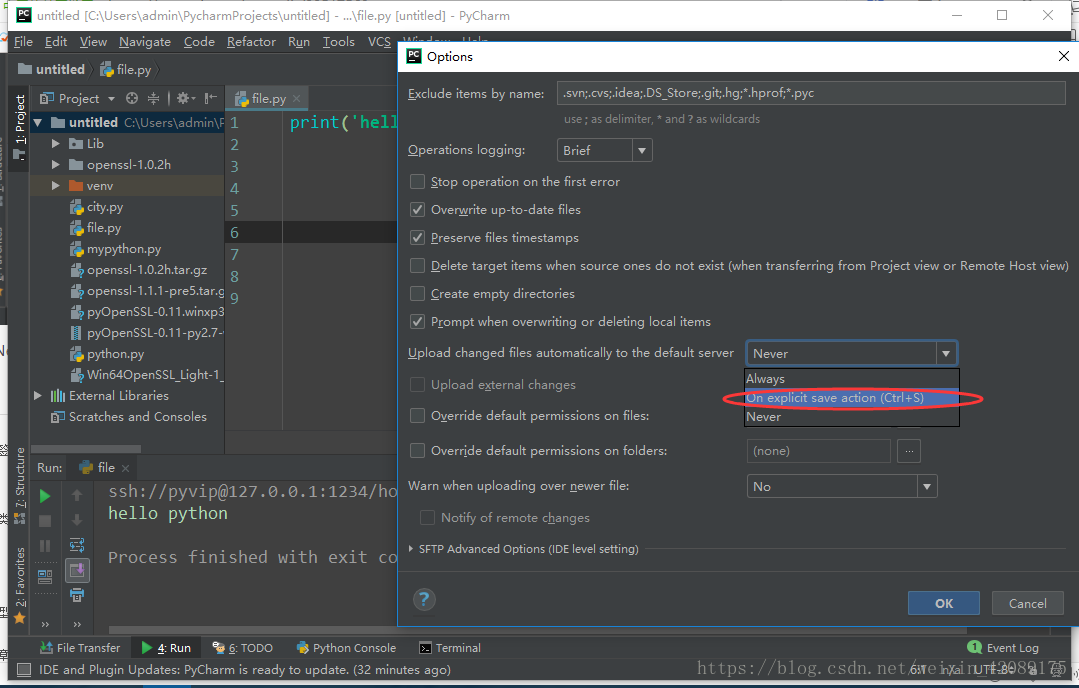Click the Collapse All icon in Project panel
This screenshot has width=1079, height=688.
click(154, 98)
